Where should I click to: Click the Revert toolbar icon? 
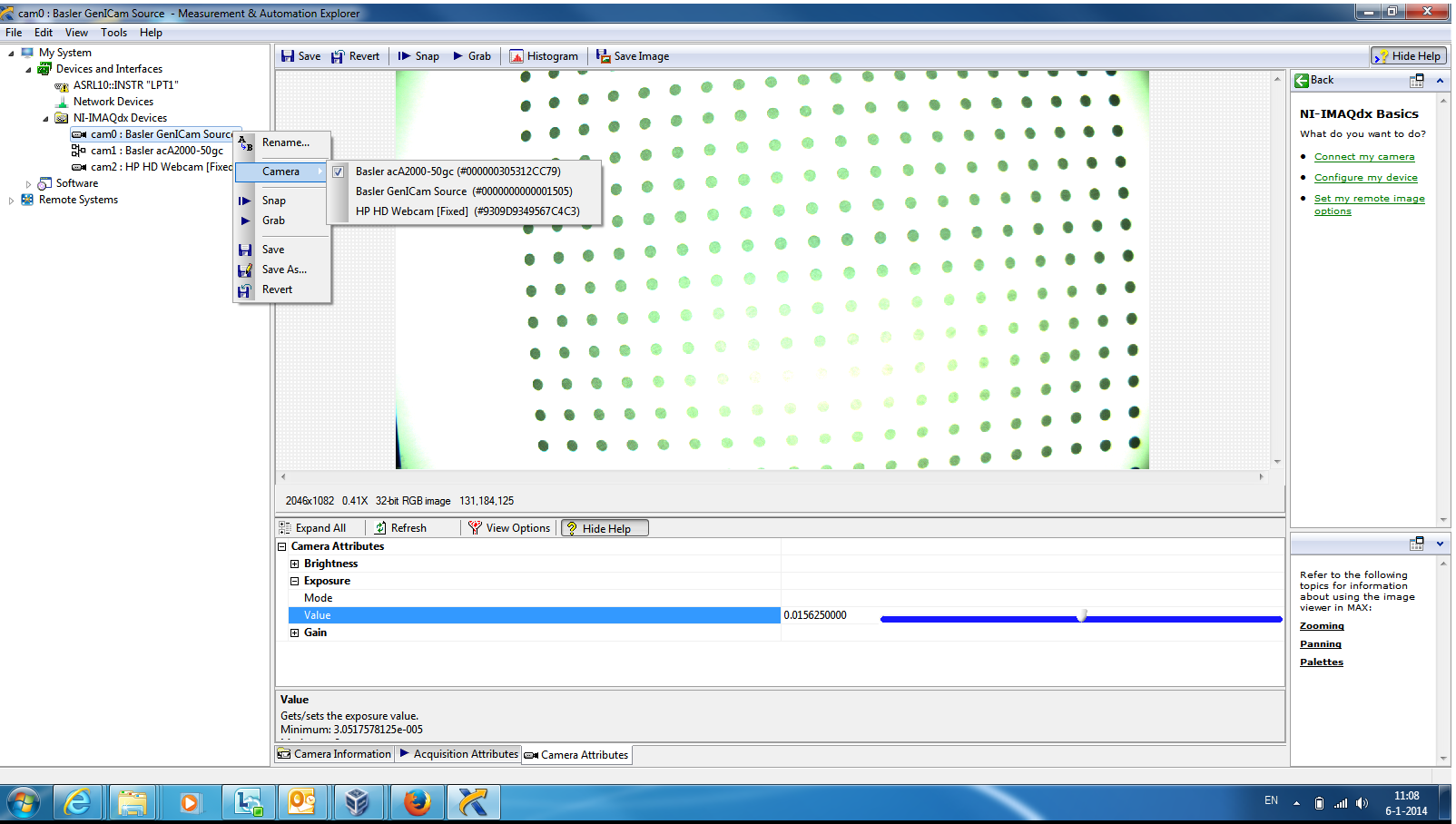(x=338, y=56)
